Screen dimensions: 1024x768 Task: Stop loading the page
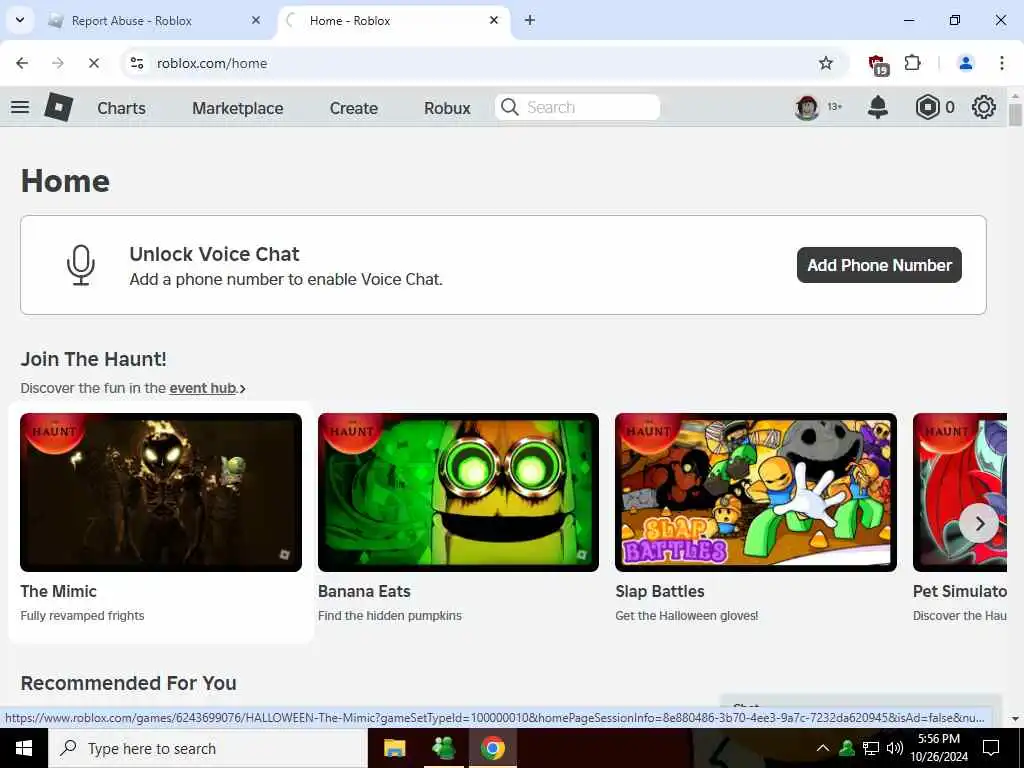tap(93, 63)
